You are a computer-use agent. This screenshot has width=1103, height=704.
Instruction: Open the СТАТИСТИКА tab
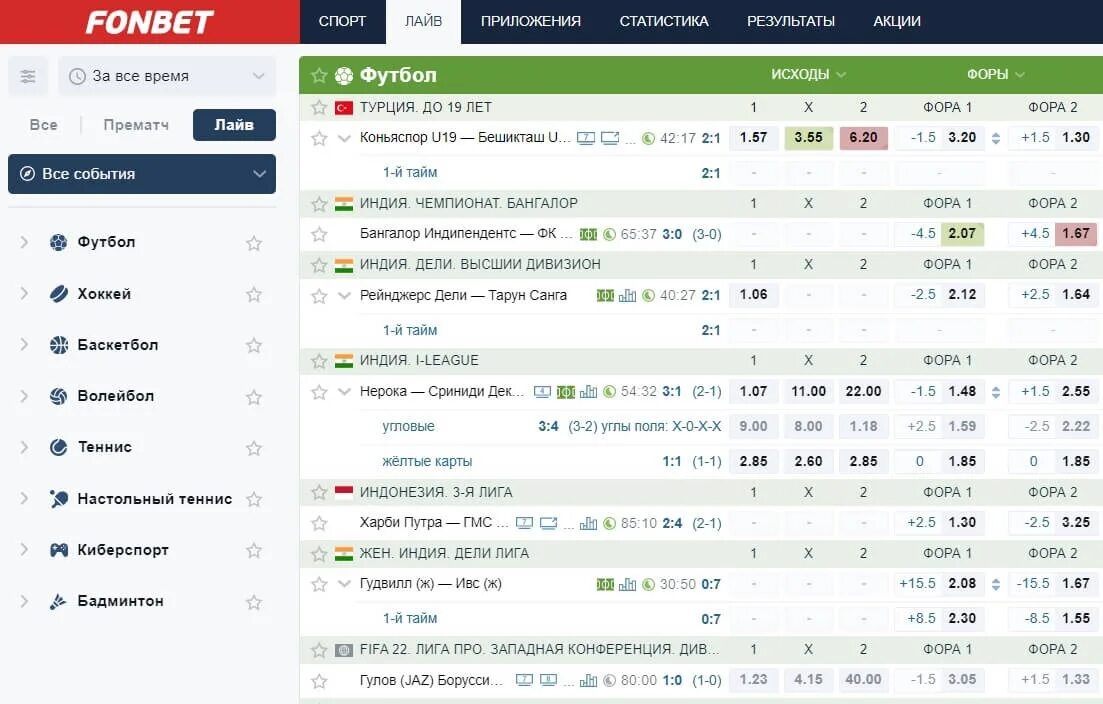(x=664, y=21)
